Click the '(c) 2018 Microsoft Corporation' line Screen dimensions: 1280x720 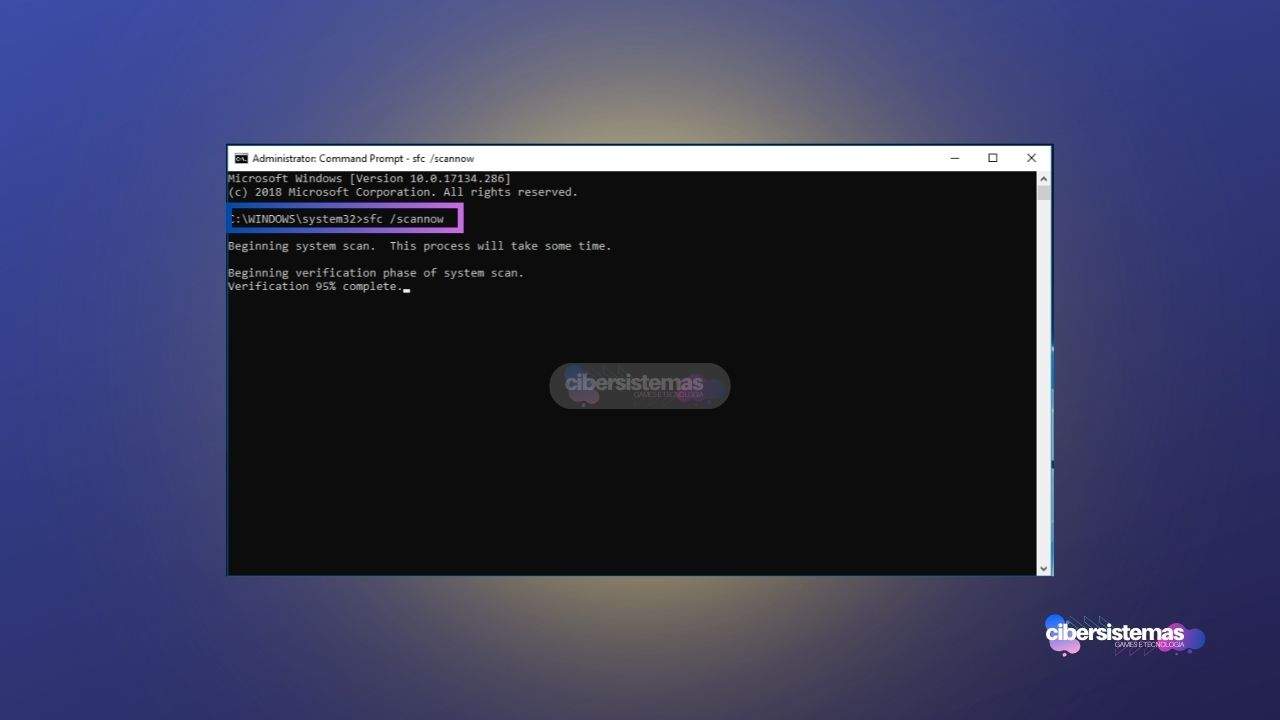403,192
